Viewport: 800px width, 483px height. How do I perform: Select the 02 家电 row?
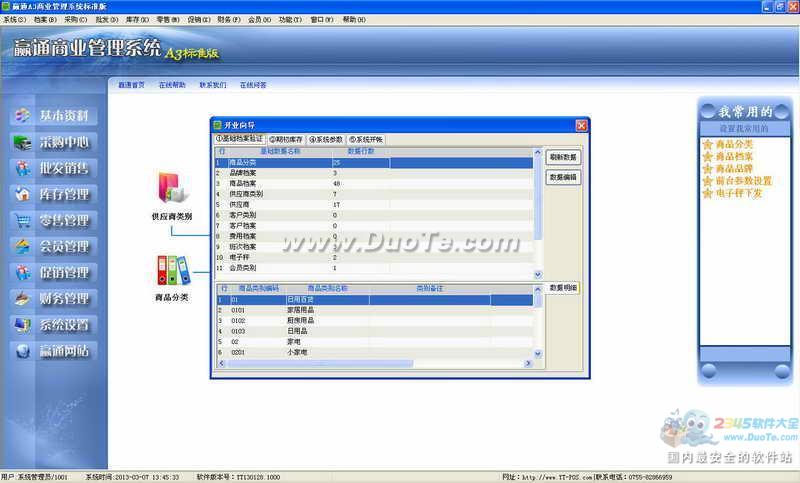pos(375,342)
